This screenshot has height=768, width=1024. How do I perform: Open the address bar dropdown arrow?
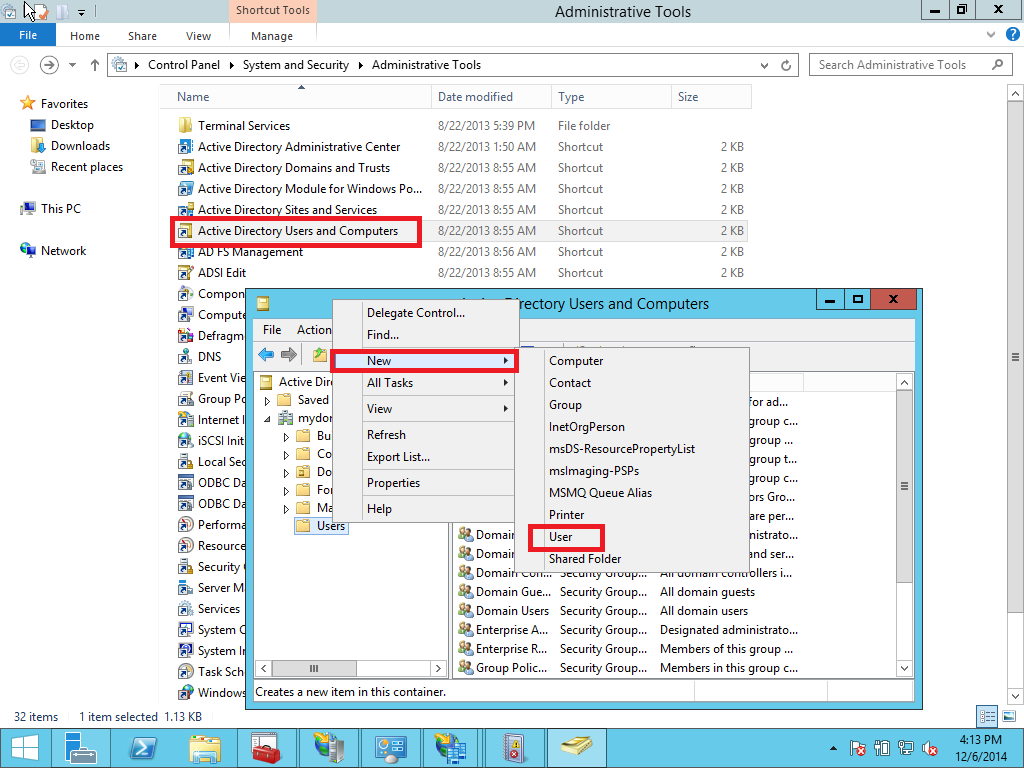(x=762, y=64)
